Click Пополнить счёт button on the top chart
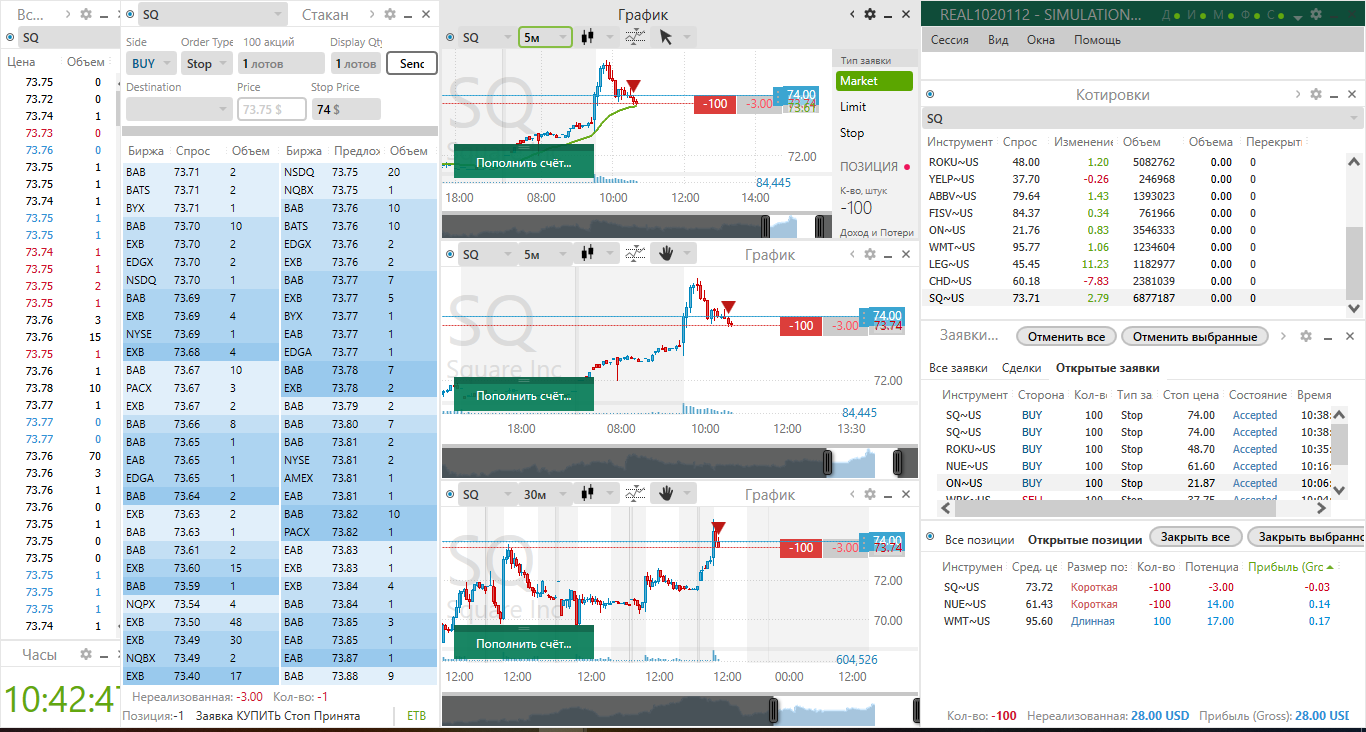This screenshot has width=1366, height=732. [x=523, y=162]
